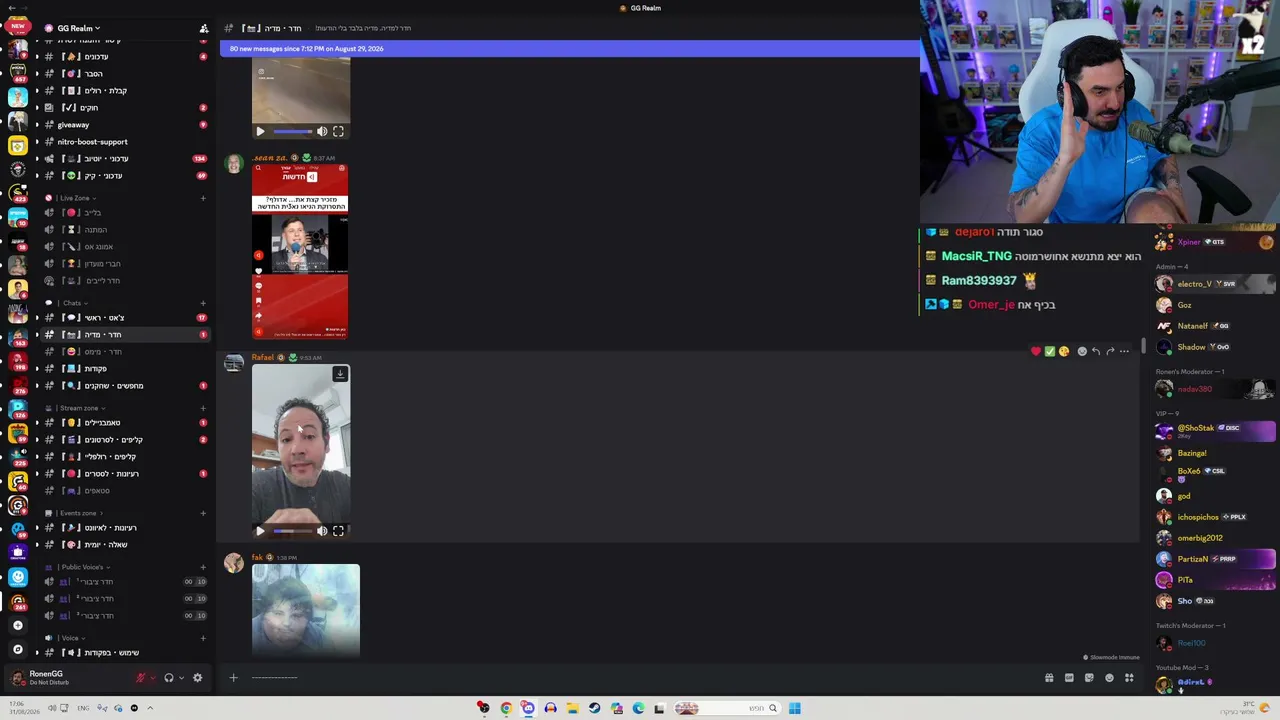Open fullscreen on the top video
The width and height of the screenshot is (1280, 720).
(x=338, y=131)
